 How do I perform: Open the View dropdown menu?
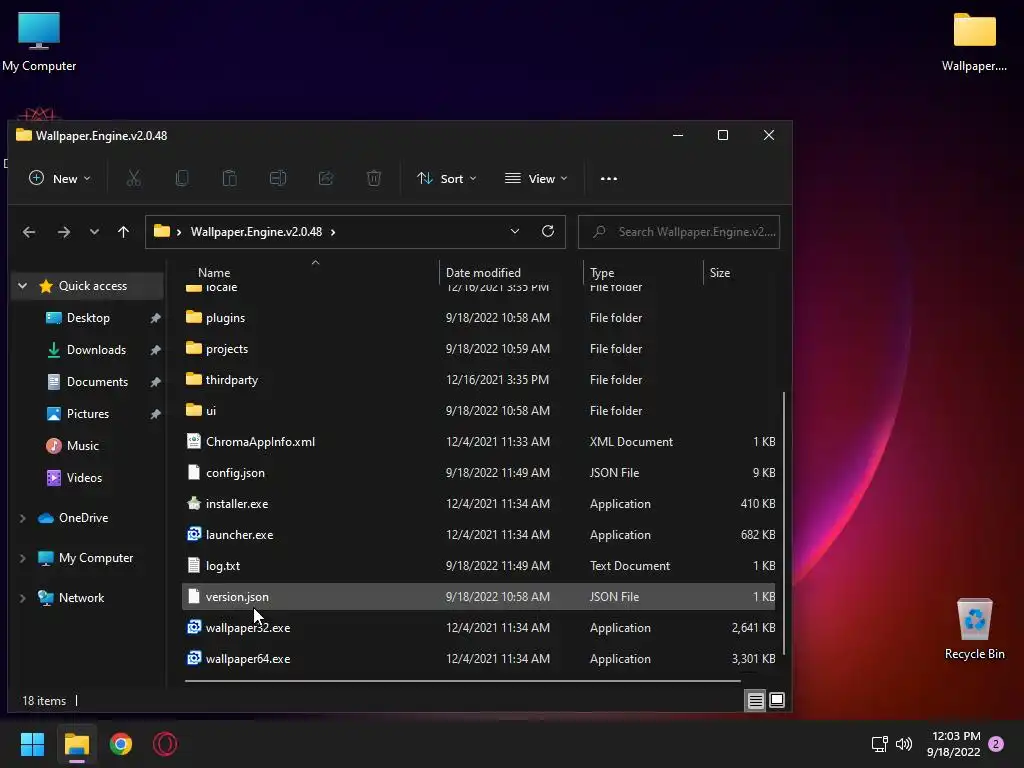[536, 178]
